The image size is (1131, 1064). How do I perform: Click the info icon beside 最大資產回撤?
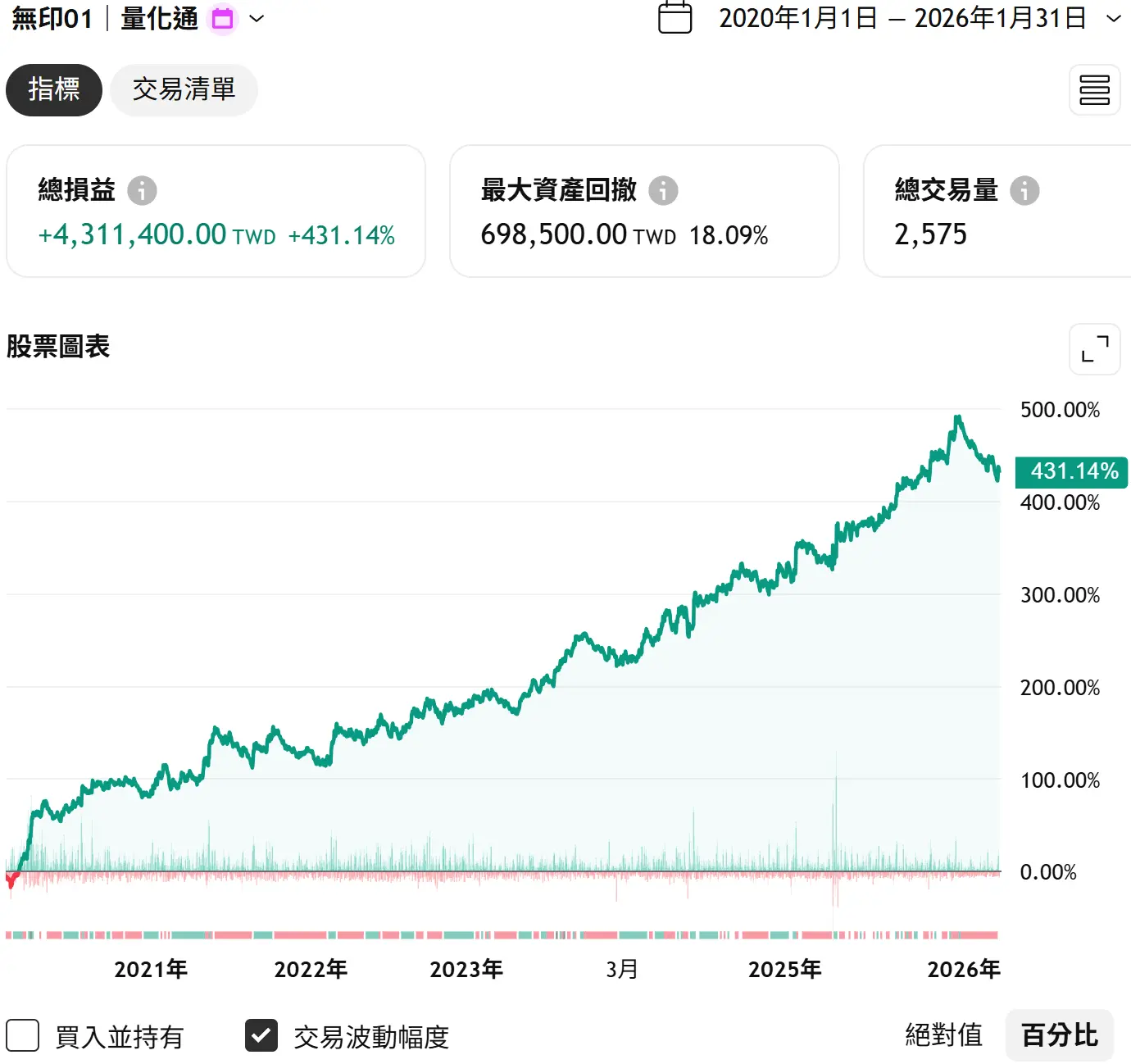(x=663, y=190)
